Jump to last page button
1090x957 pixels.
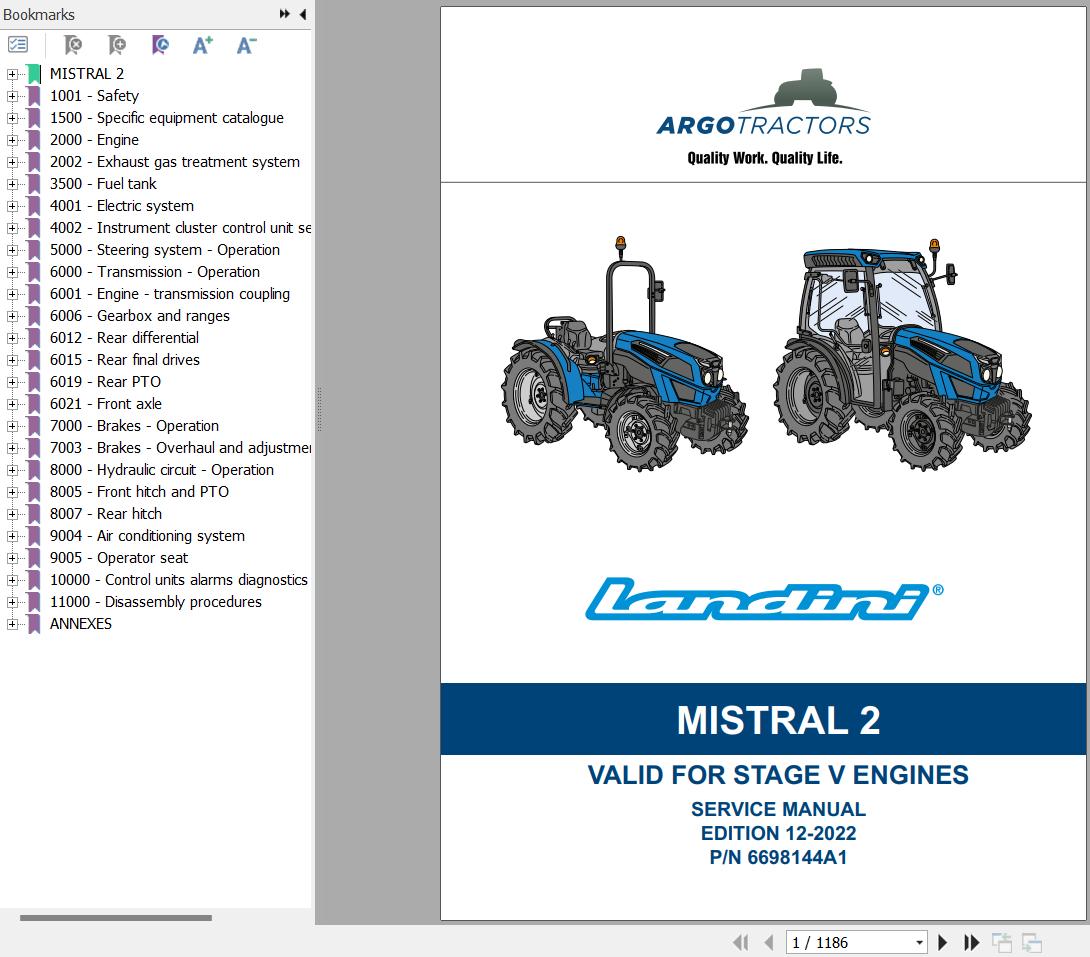tap(971, 942)
